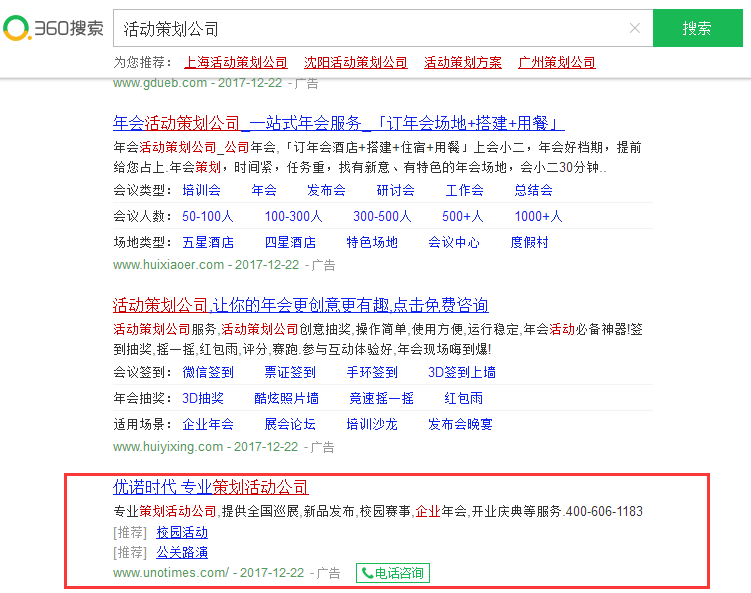Select meeting type 年会
Screen dimensions: 751x593
pos(264,190)
